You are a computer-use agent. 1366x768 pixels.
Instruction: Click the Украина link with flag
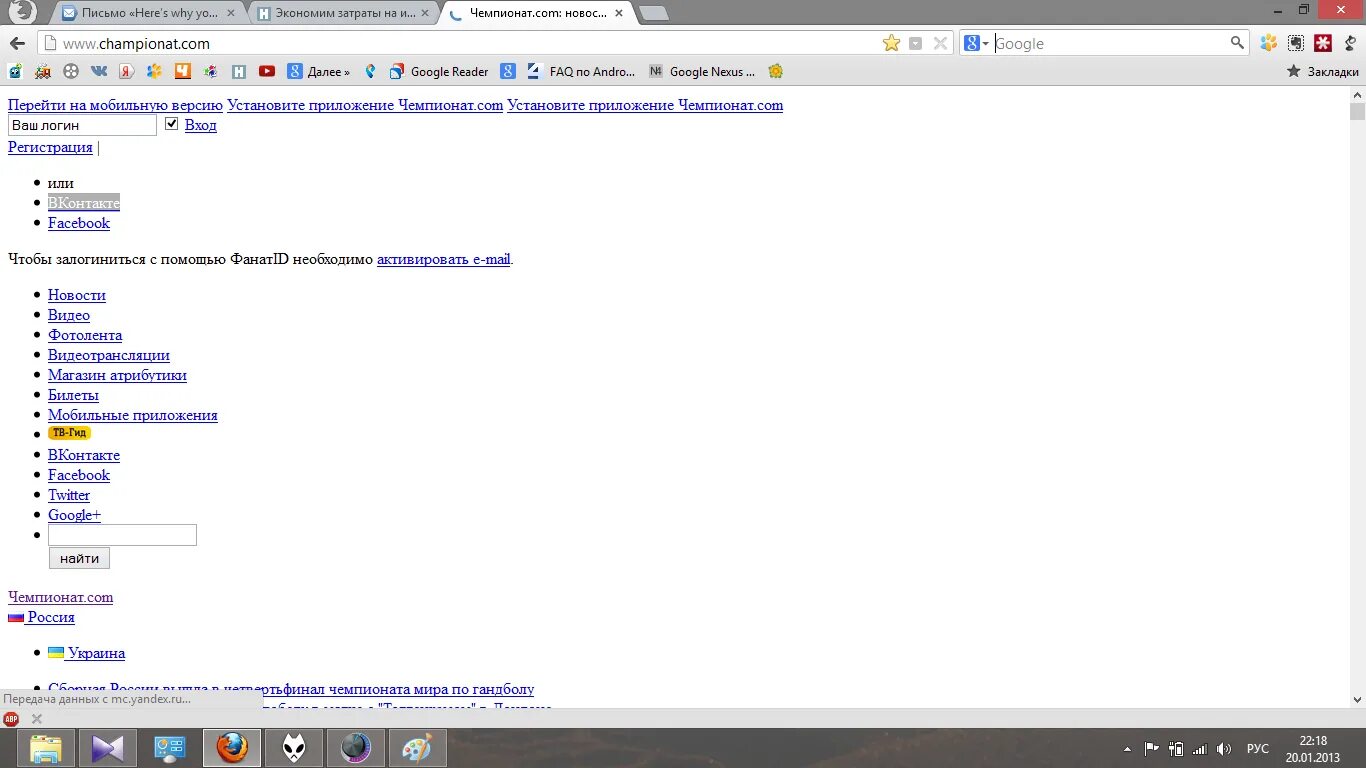click(x=87, y=653)
